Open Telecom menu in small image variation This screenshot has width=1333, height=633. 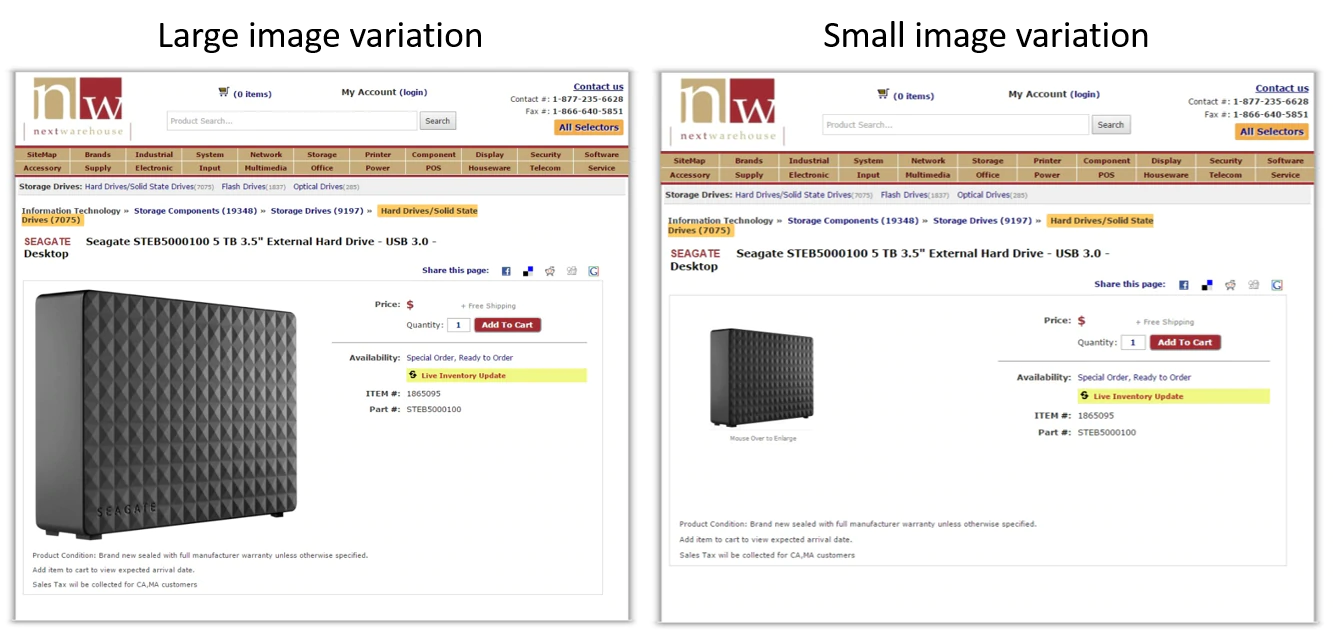[x=1226, y=175]
